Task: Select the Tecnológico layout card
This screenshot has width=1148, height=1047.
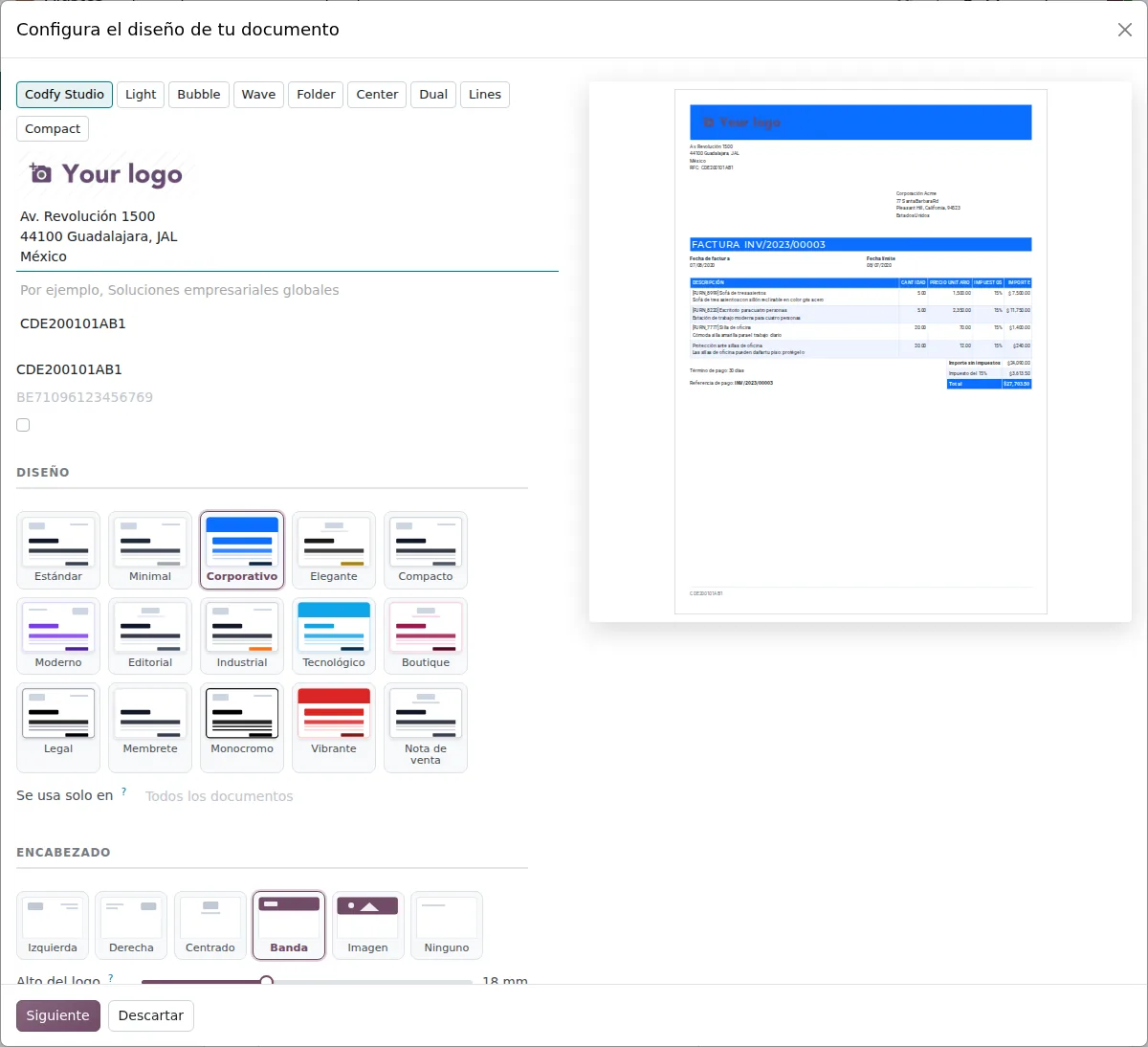Action: tap(334, 636)
